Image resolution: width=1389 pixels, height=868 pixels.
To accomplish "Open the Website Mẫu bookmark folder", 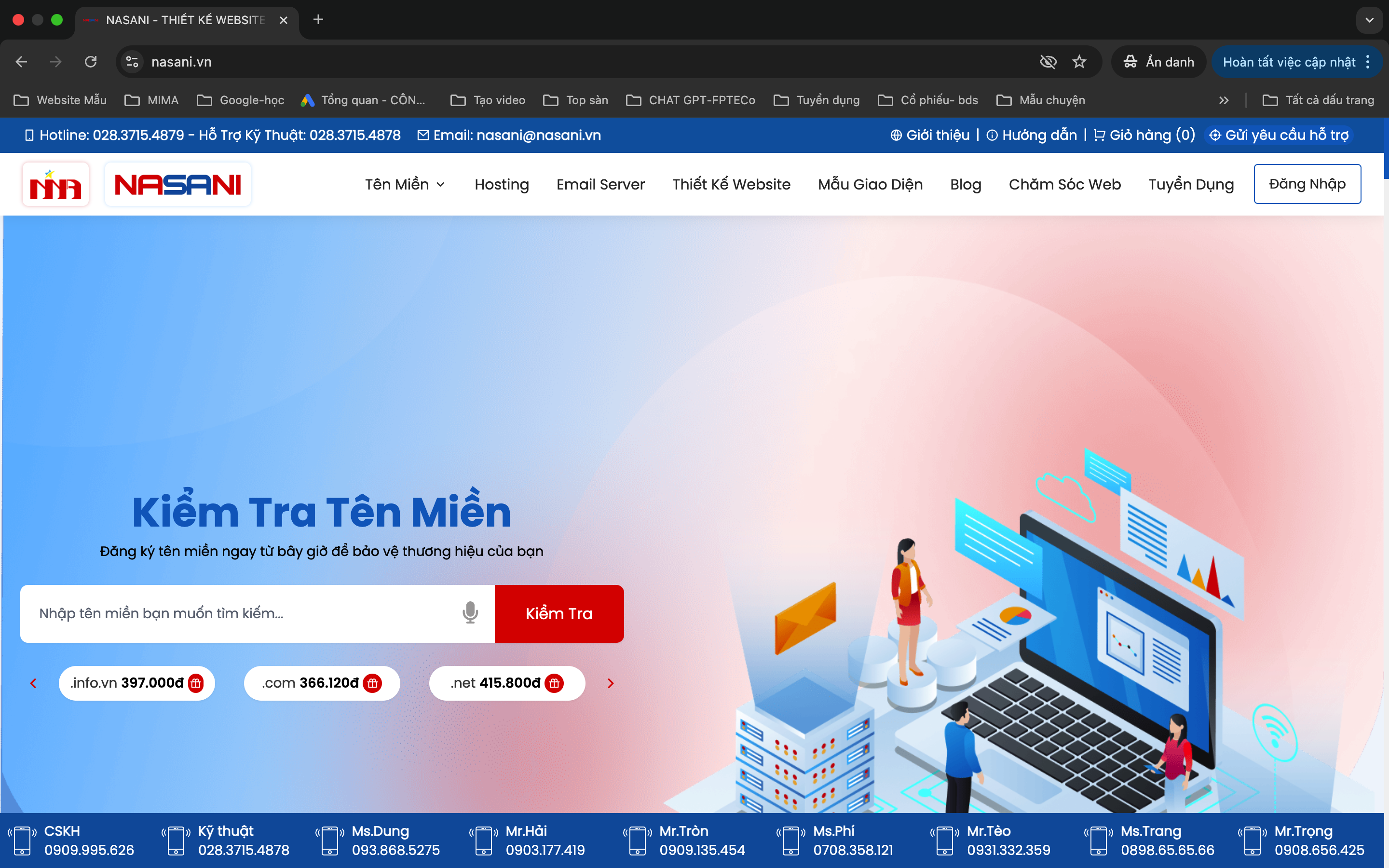I will [60, 100].
